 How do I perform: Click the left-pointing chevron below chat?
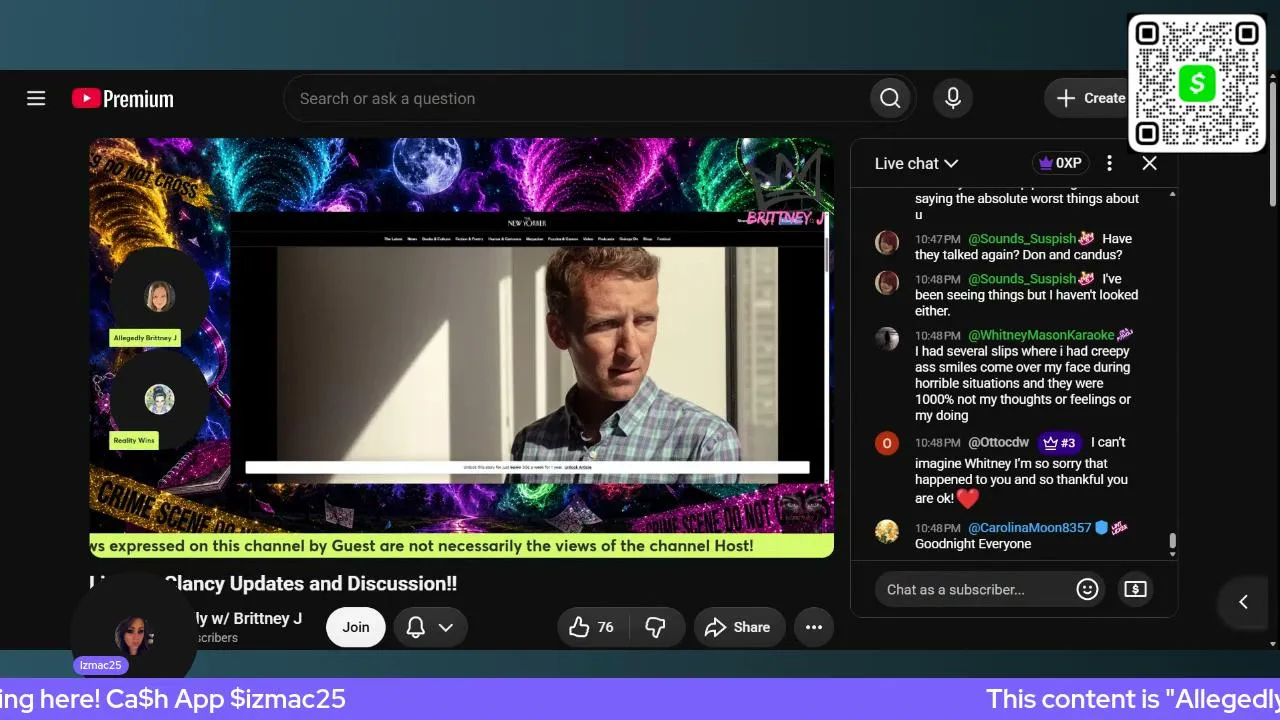1243,601
